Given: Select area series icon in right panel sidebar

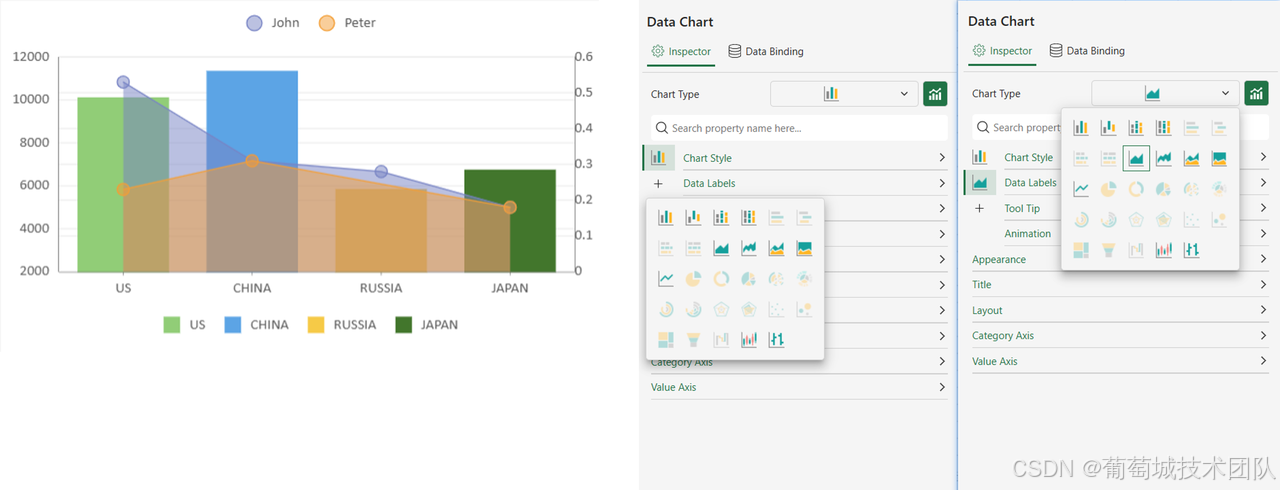Looking at the screenshot, I should pyautogui.click(x=979, y=182).
